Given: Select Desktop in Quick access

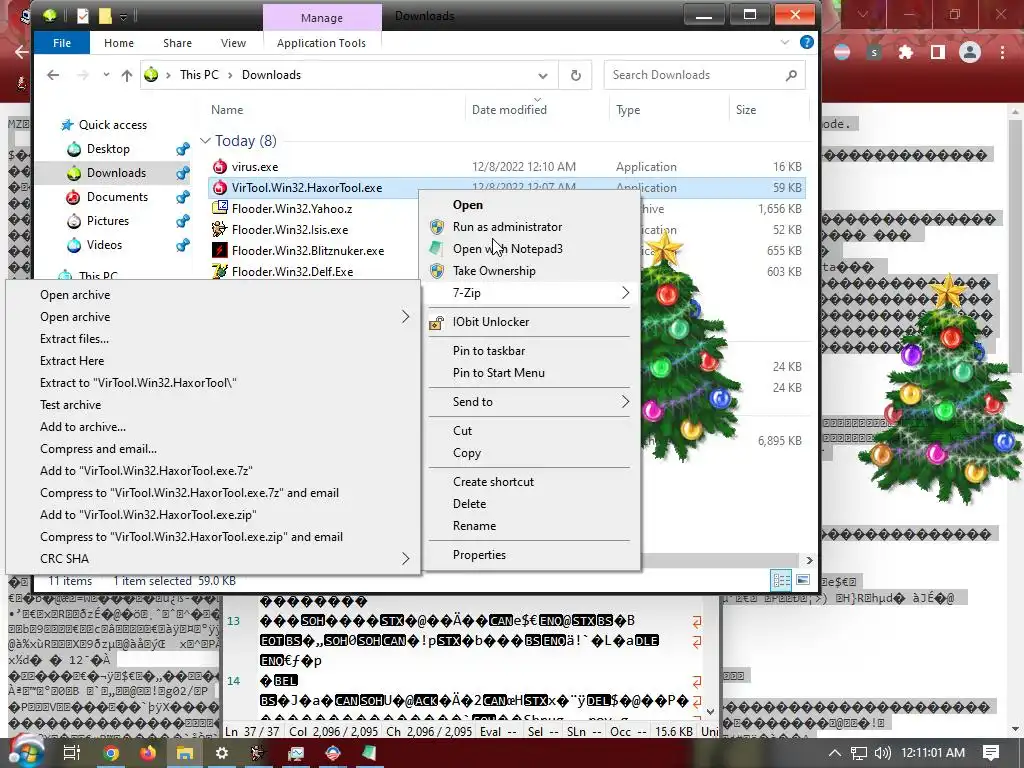Looking at the screenshot, I should (108, 149).
